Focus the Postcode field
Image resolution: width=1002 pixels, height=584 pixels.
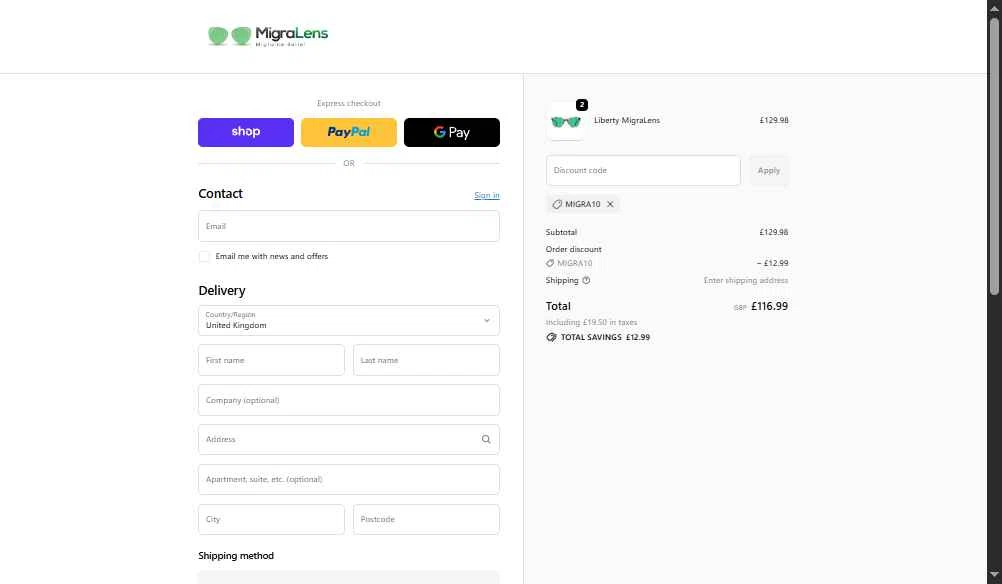[426, 519]
